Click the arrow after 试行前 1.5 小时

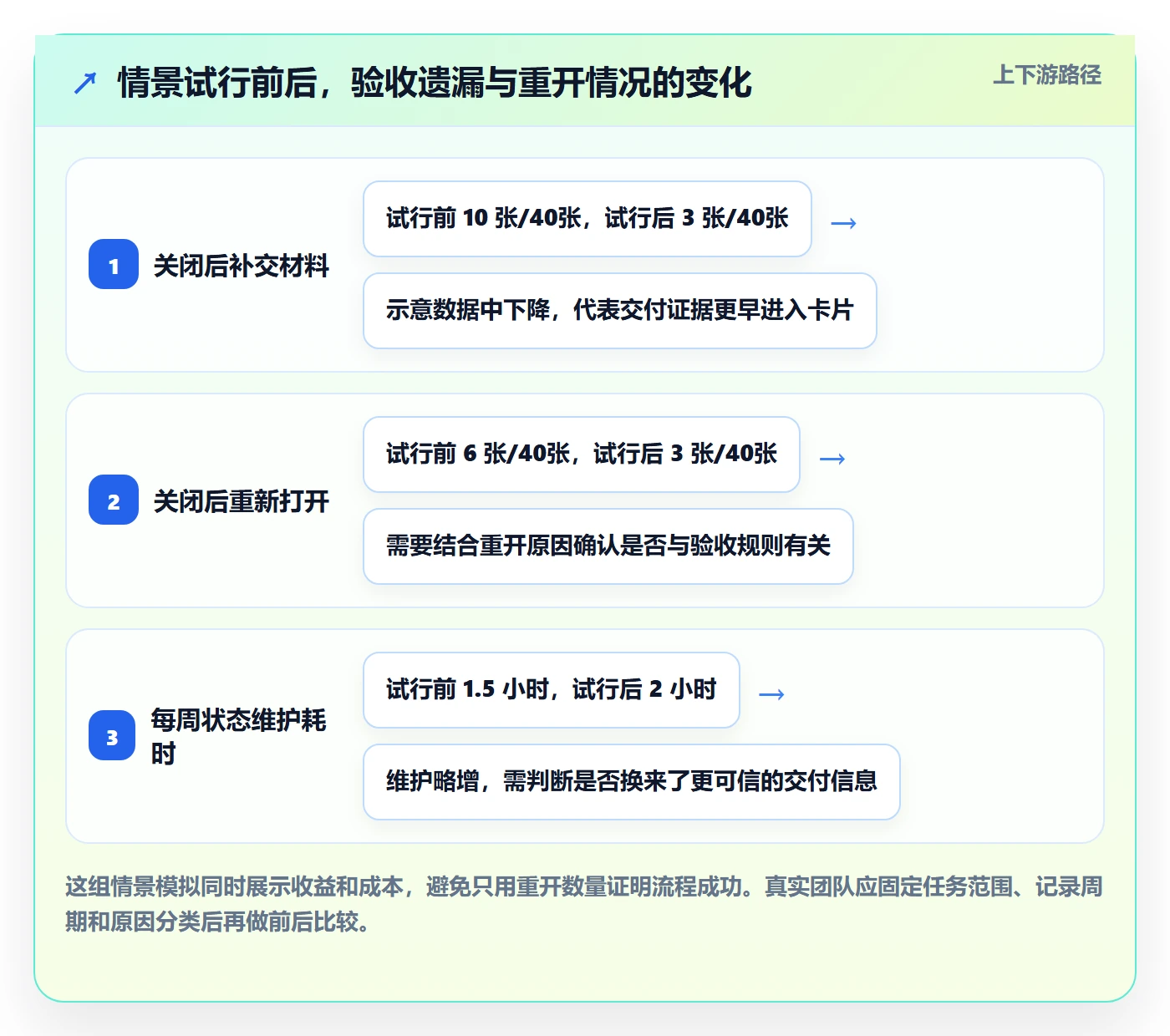coord(771,694)
